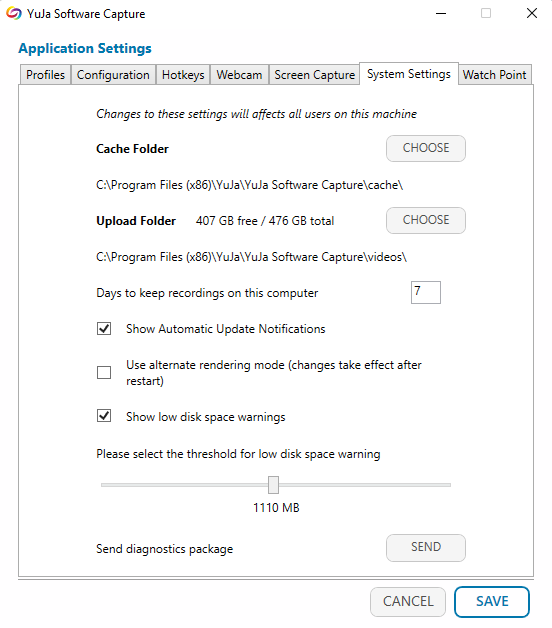Close the YuJa Software Capture window
Screen dimensions: 552x628
coord(532,13)
